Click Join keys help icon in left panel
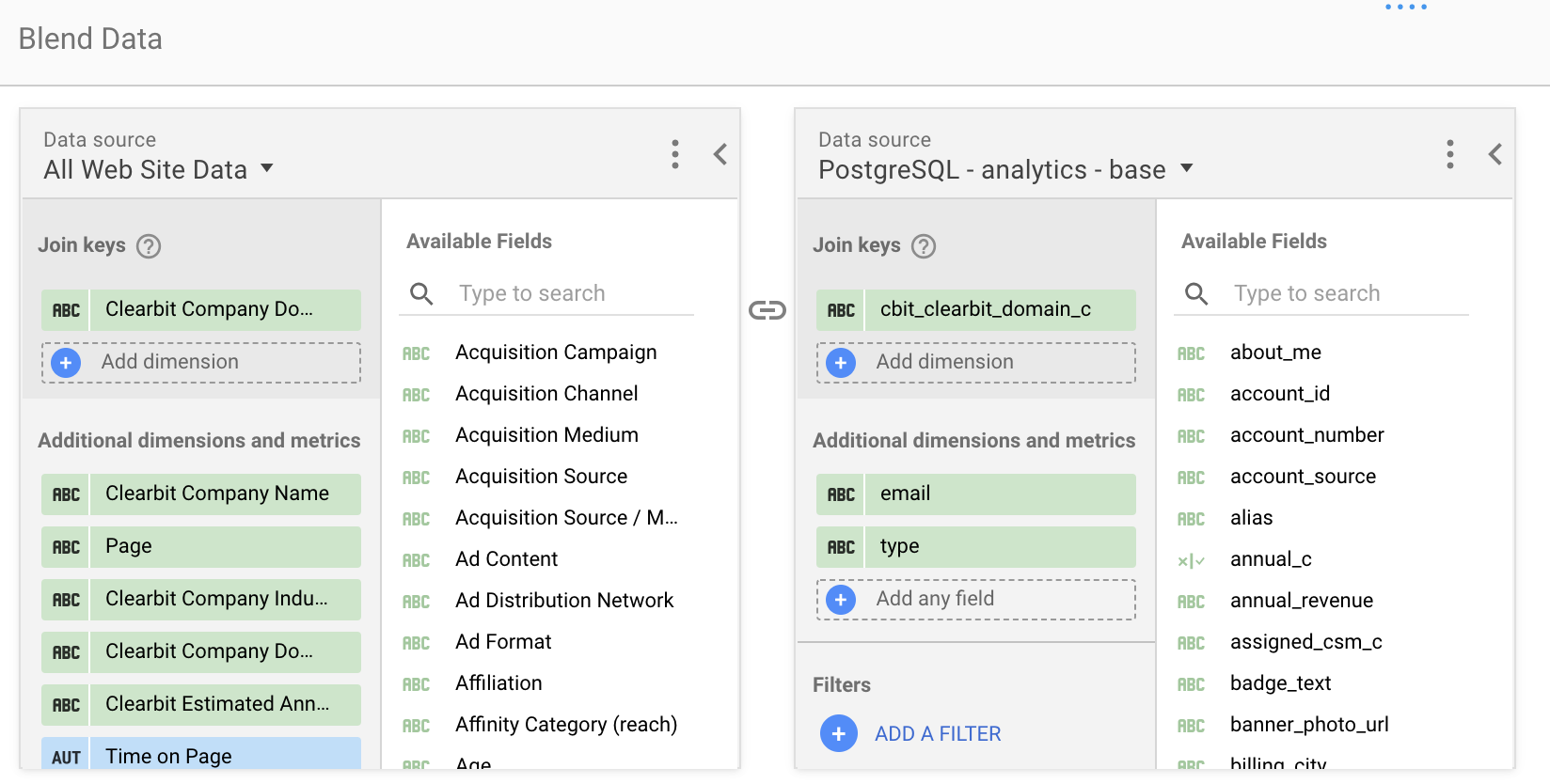The image size is (1550, 784). click(149, 246)
